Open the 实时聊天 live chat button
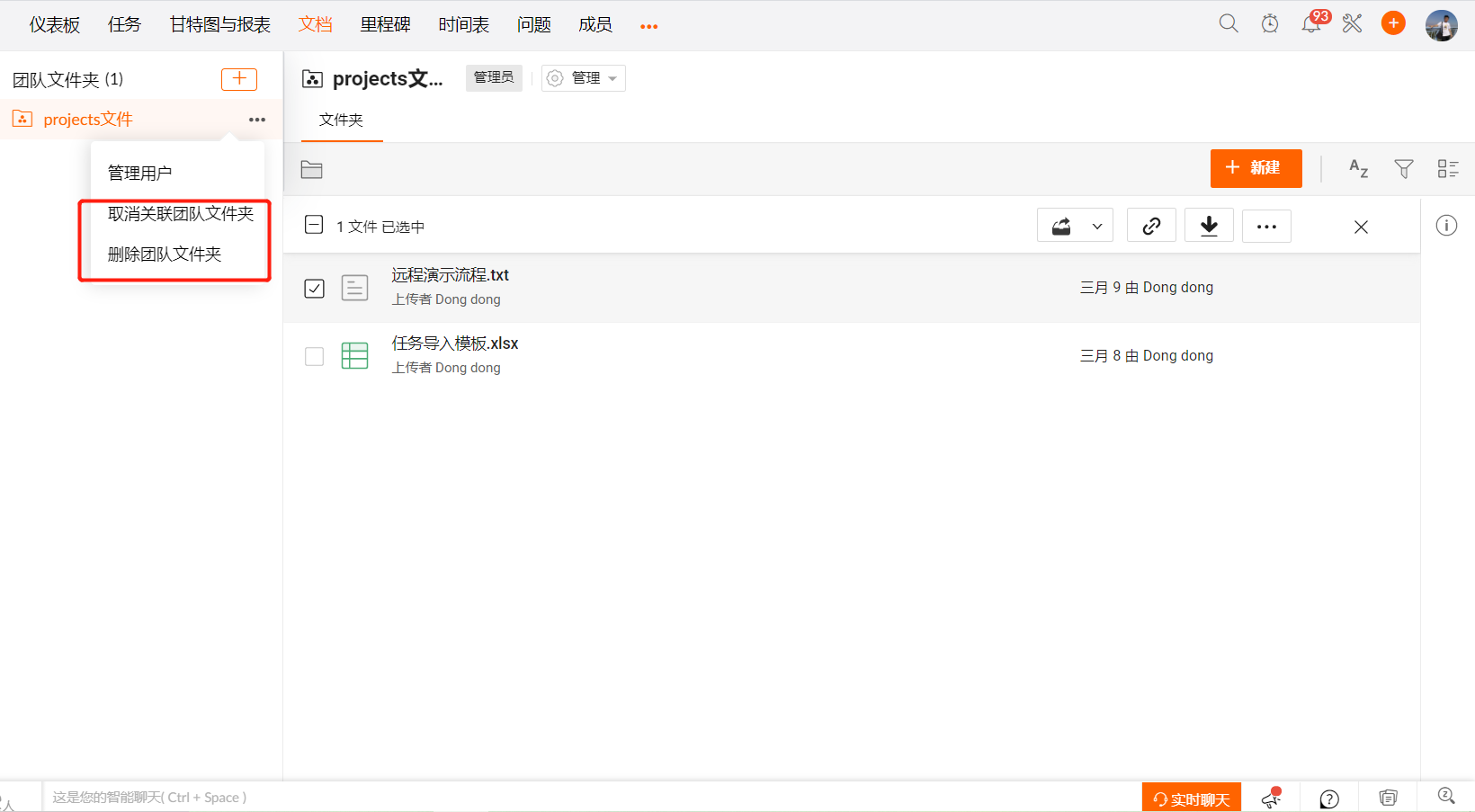 [x=1191, y=799]
